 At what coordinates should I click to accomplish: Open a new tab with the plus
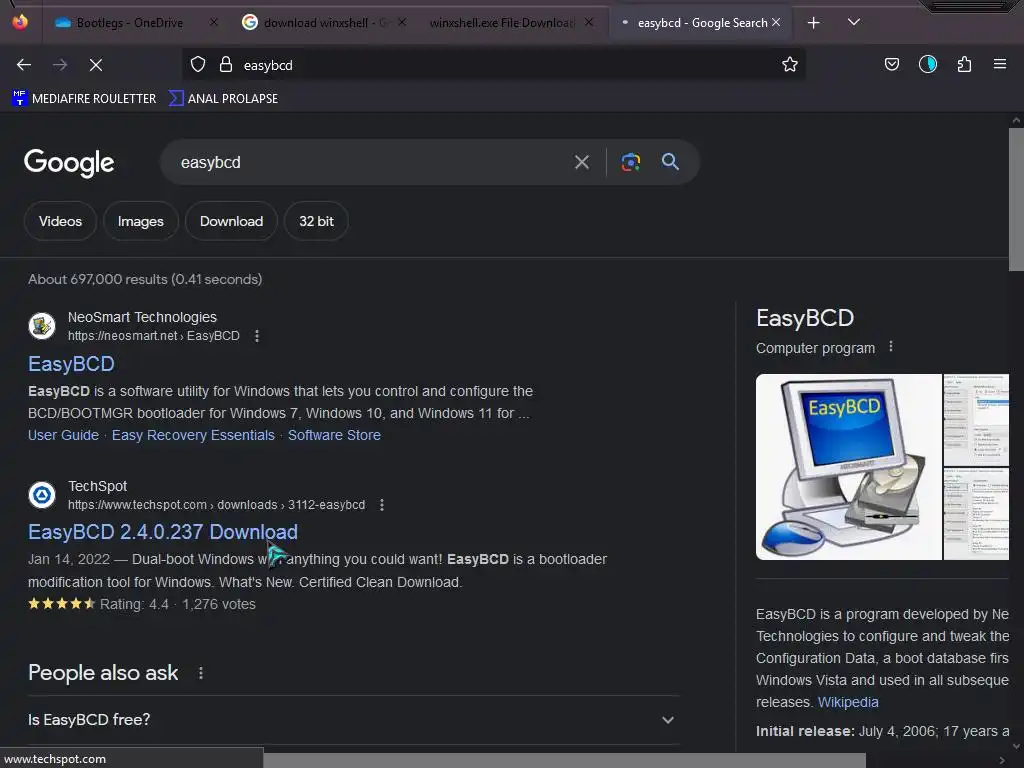(x=814, y=23)
